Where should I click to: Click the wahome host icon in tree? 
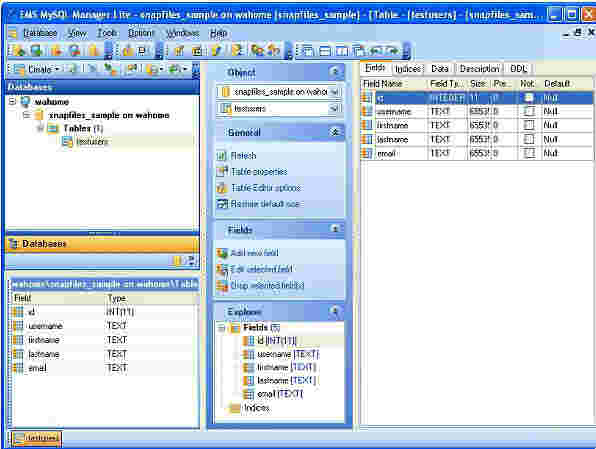tap(25, 102)
